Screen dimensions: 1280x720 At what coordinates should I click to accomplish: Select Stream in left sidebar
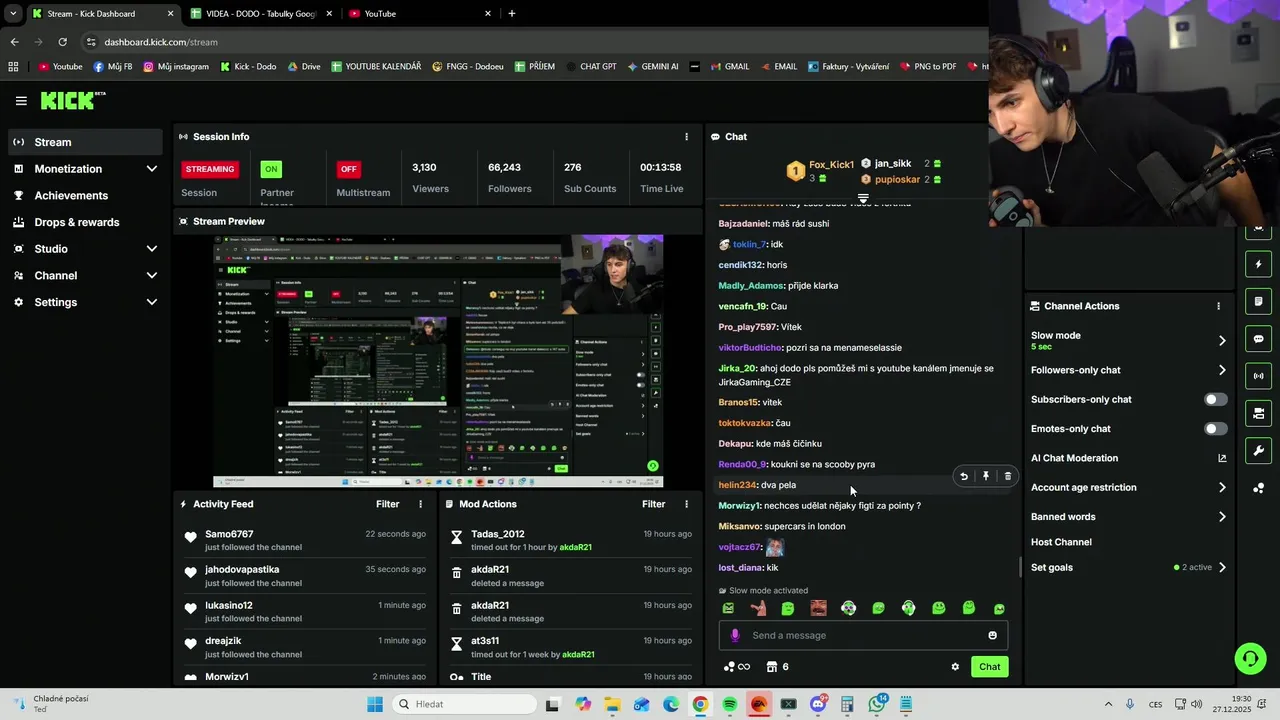point(86,142)
